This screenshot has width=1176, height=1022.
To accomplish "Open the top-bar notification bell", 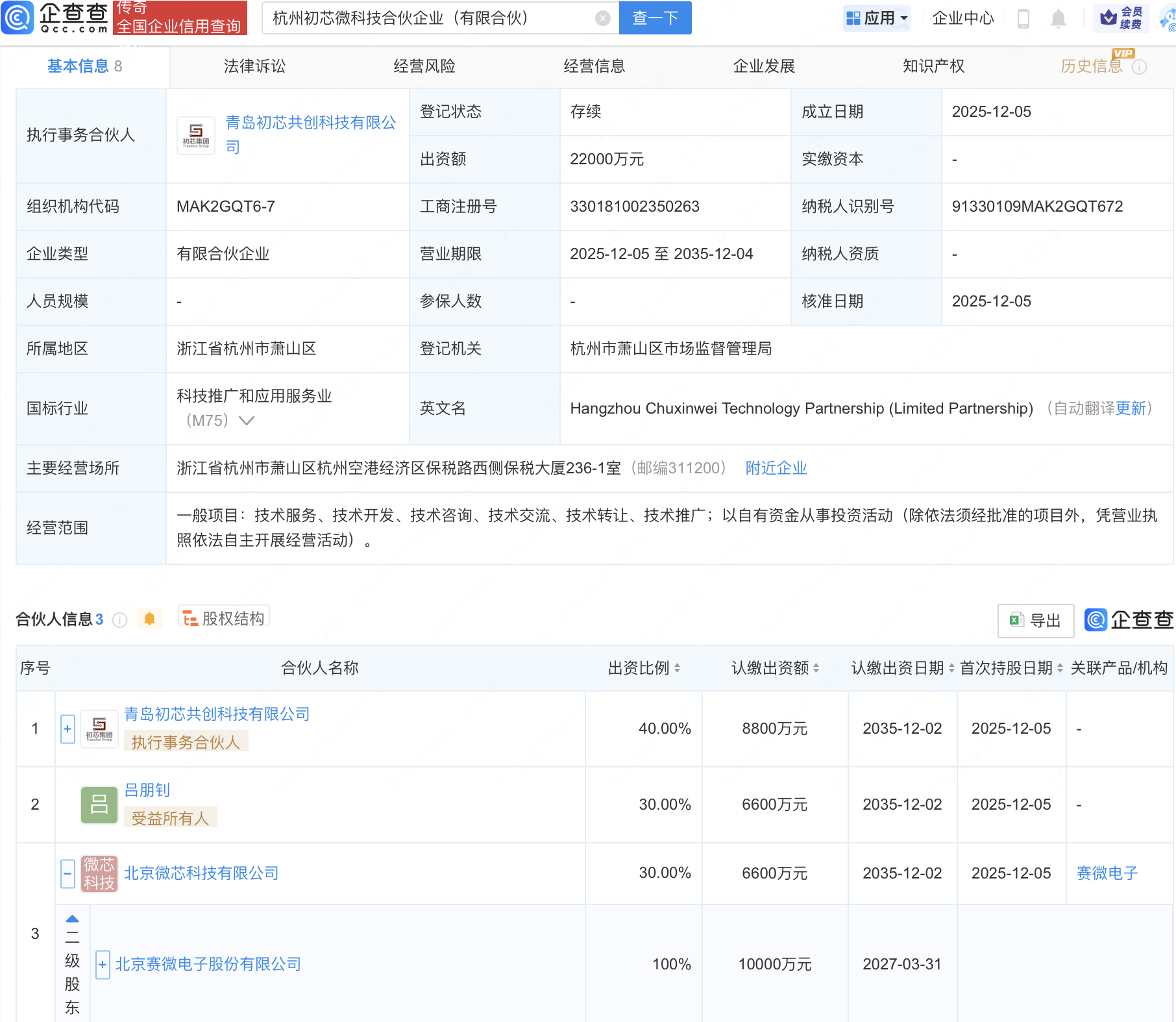I will [x=1059, y=18].
